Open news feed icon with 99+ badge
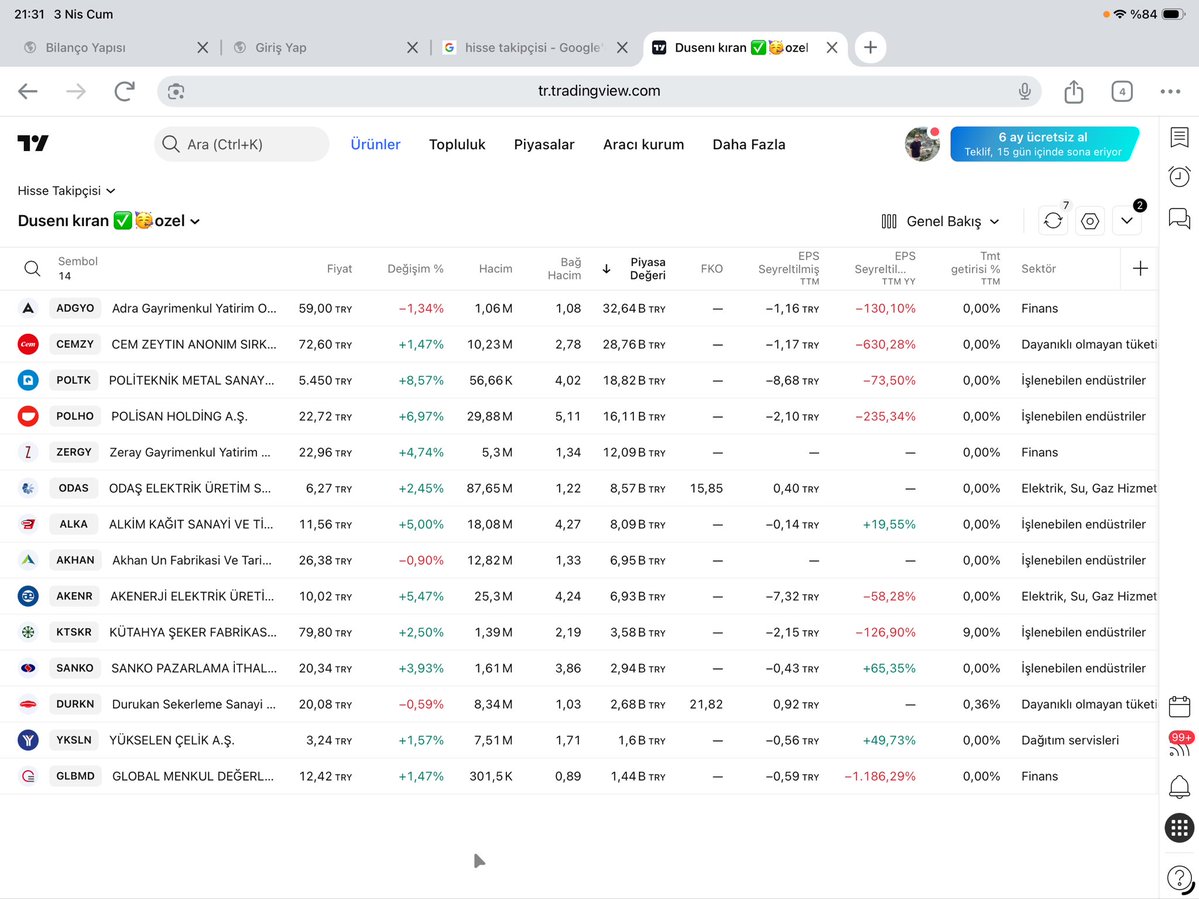This screenshot has width=1199, height=899. click(1179, 745)
